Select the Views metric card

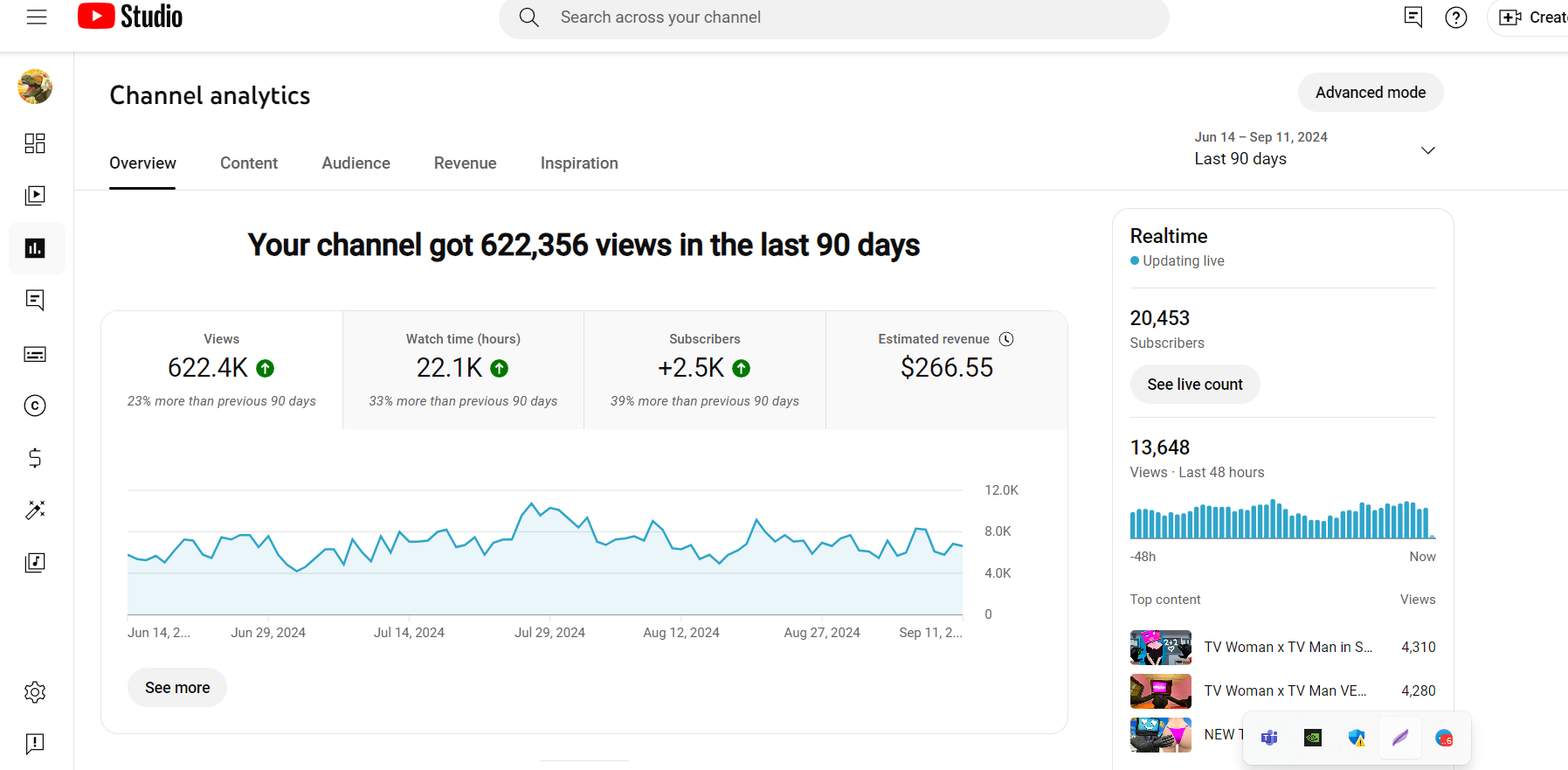pos(222,370)
